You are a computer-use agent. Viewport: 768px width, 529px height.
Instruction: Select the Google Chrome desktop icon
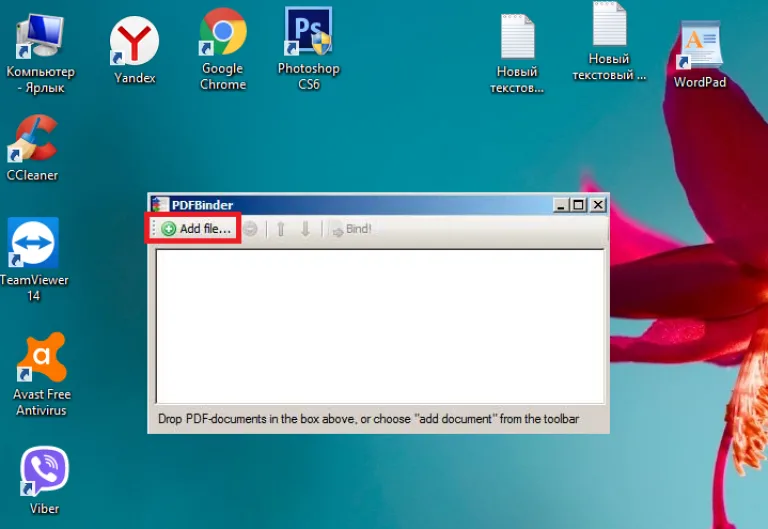coord(223,49)
